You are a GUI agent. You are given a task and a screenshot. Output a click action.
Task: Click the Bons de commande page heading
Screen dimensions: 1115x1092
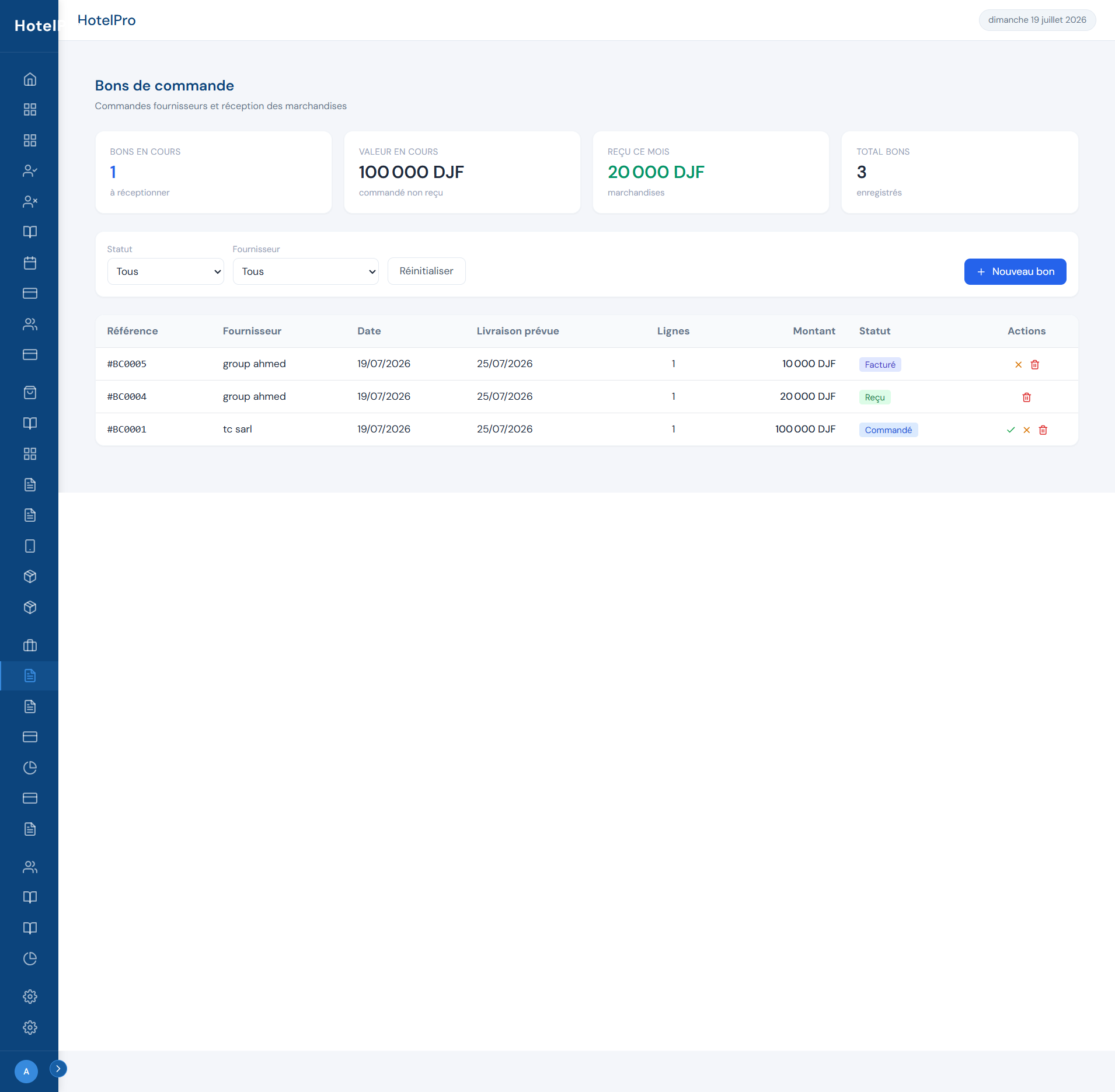pos(165,86)
